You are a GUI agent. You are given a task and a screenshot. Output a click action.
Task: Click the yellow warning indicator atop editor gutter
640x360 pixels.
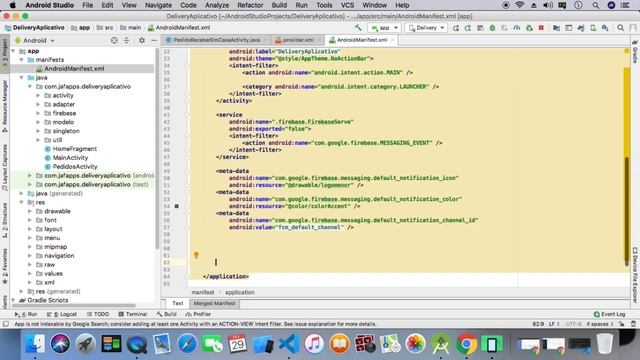[627, 51]
